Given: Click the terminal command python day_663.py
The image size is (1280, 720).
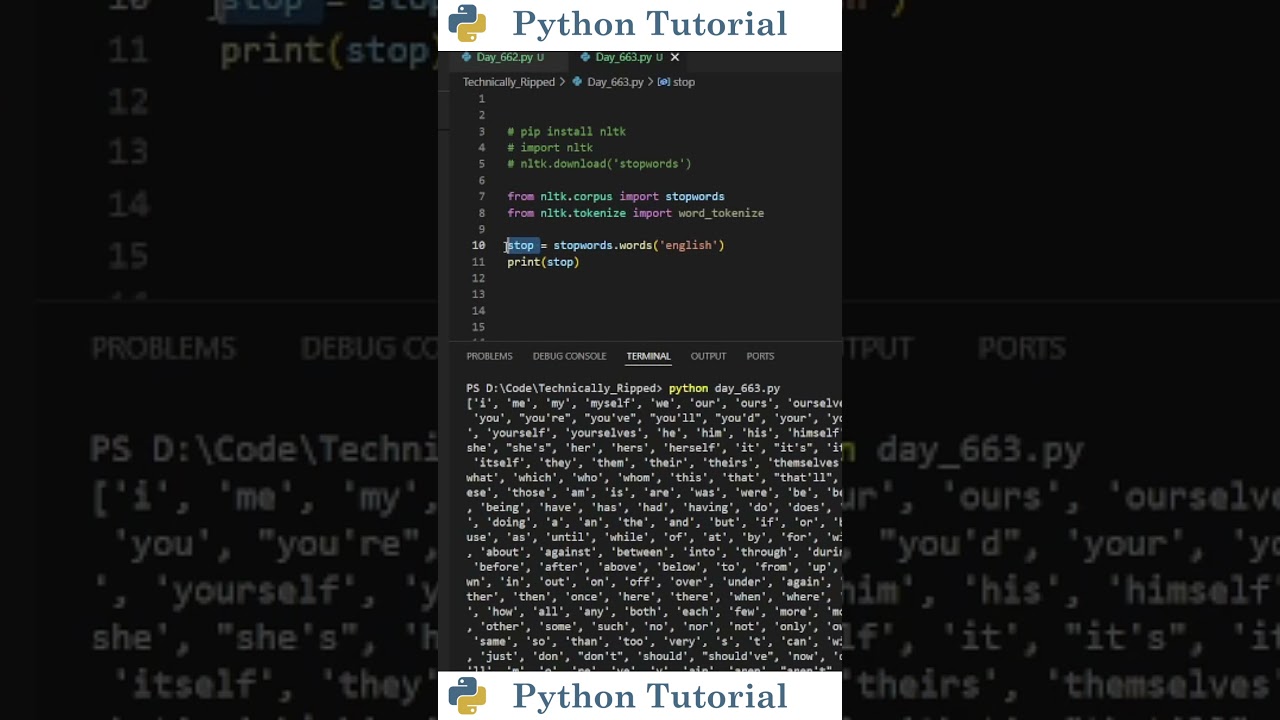Looking at the screenshot, I should point(724,388).
